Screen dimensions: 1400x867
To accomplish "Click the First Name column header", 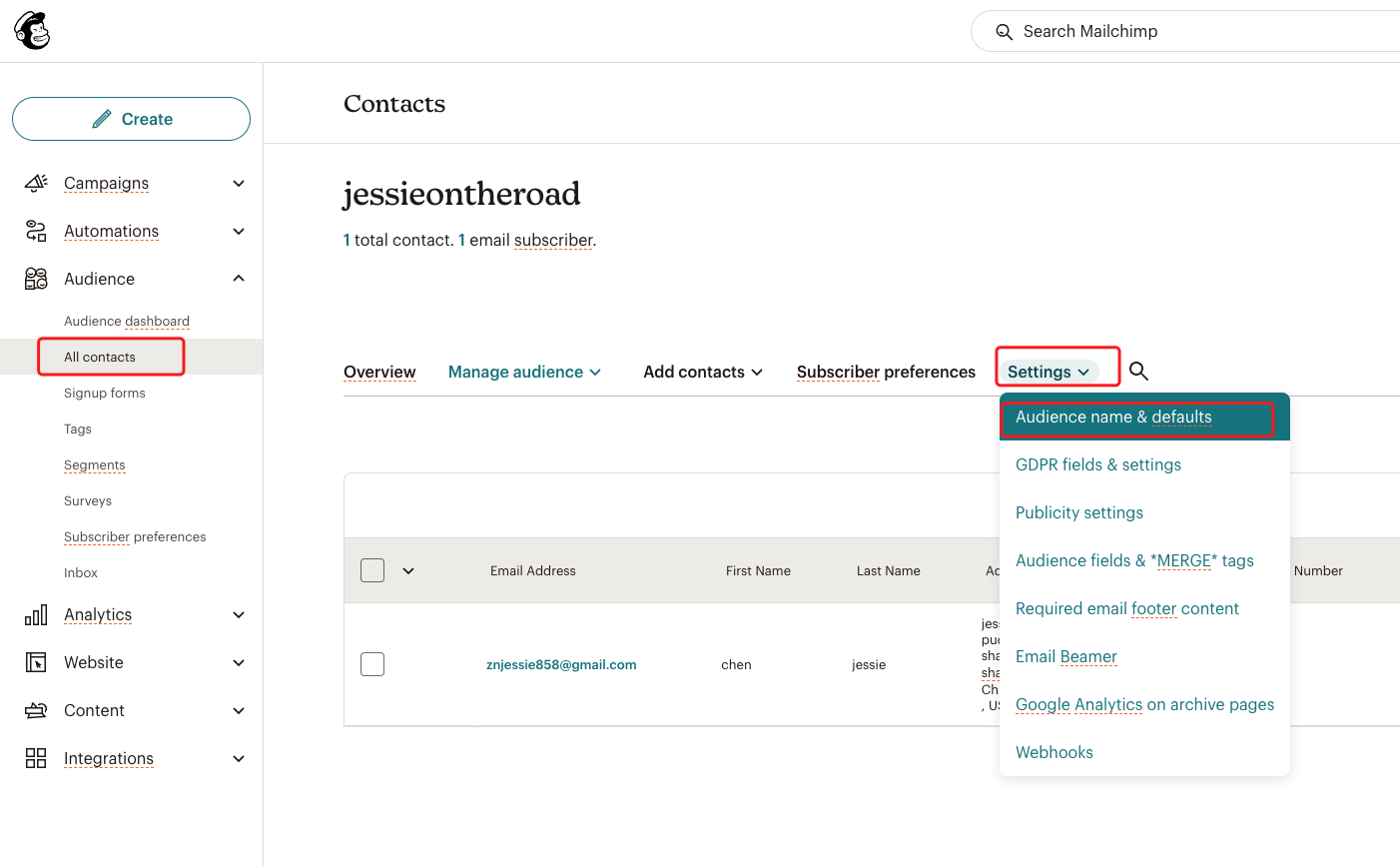I will click(758, 570).
